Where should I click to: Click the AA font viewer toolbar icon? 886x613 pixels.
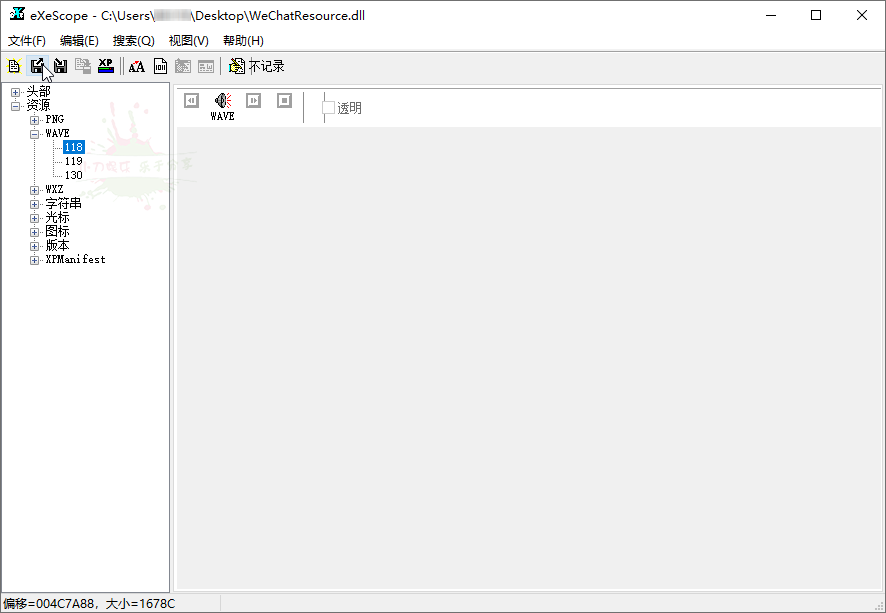tap(136, 66)
